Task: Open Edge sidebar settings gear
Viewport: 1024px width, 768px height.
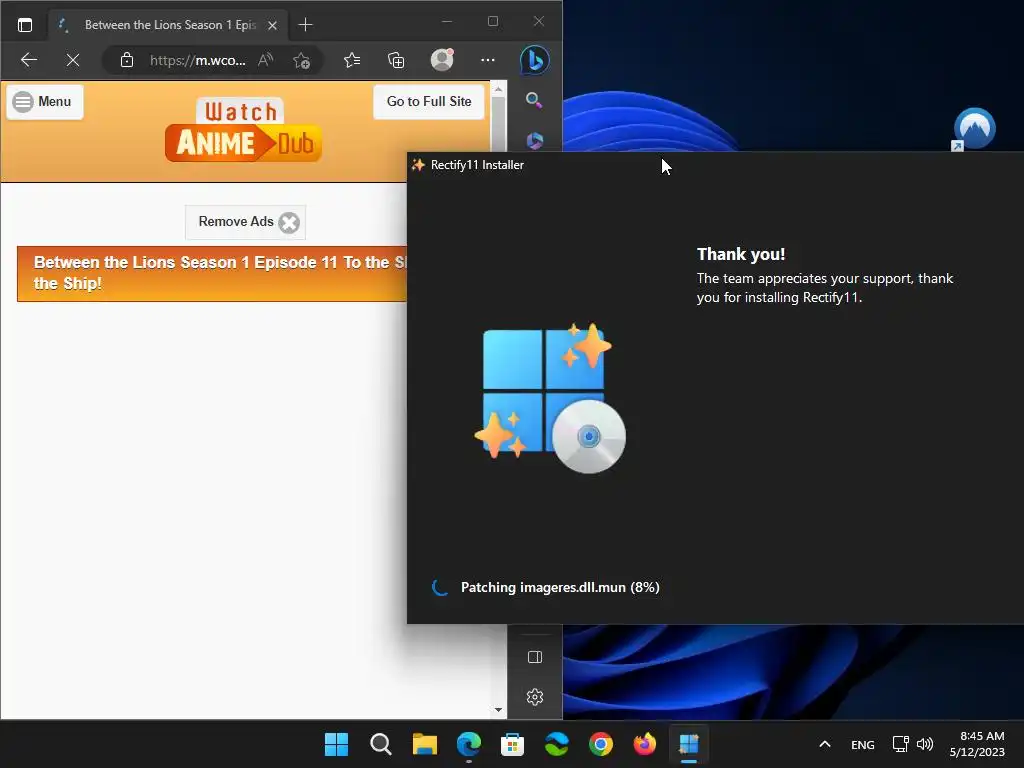Action: coord(535,697)
